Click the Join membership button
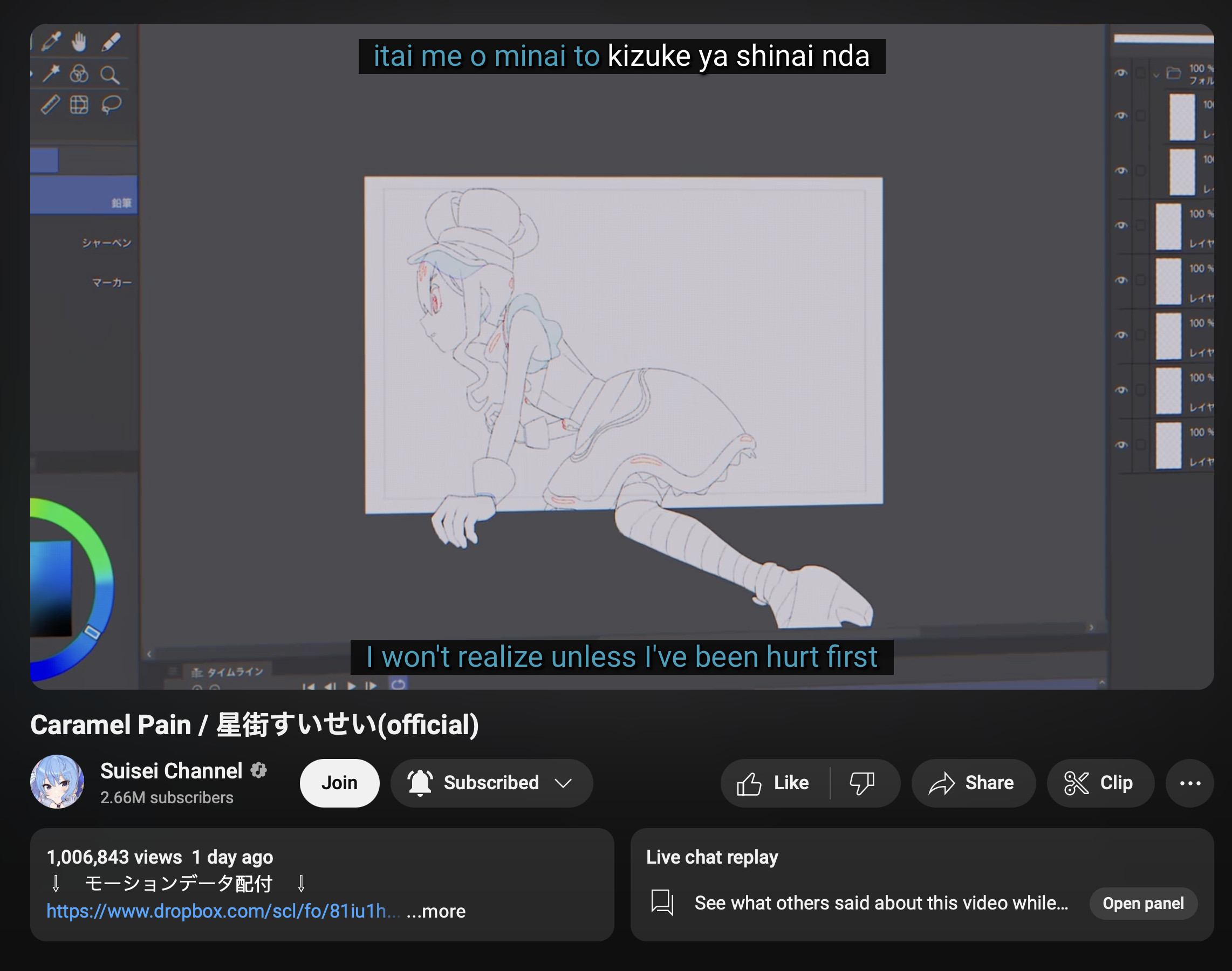The image size is (1232, 971). (339, 783)
